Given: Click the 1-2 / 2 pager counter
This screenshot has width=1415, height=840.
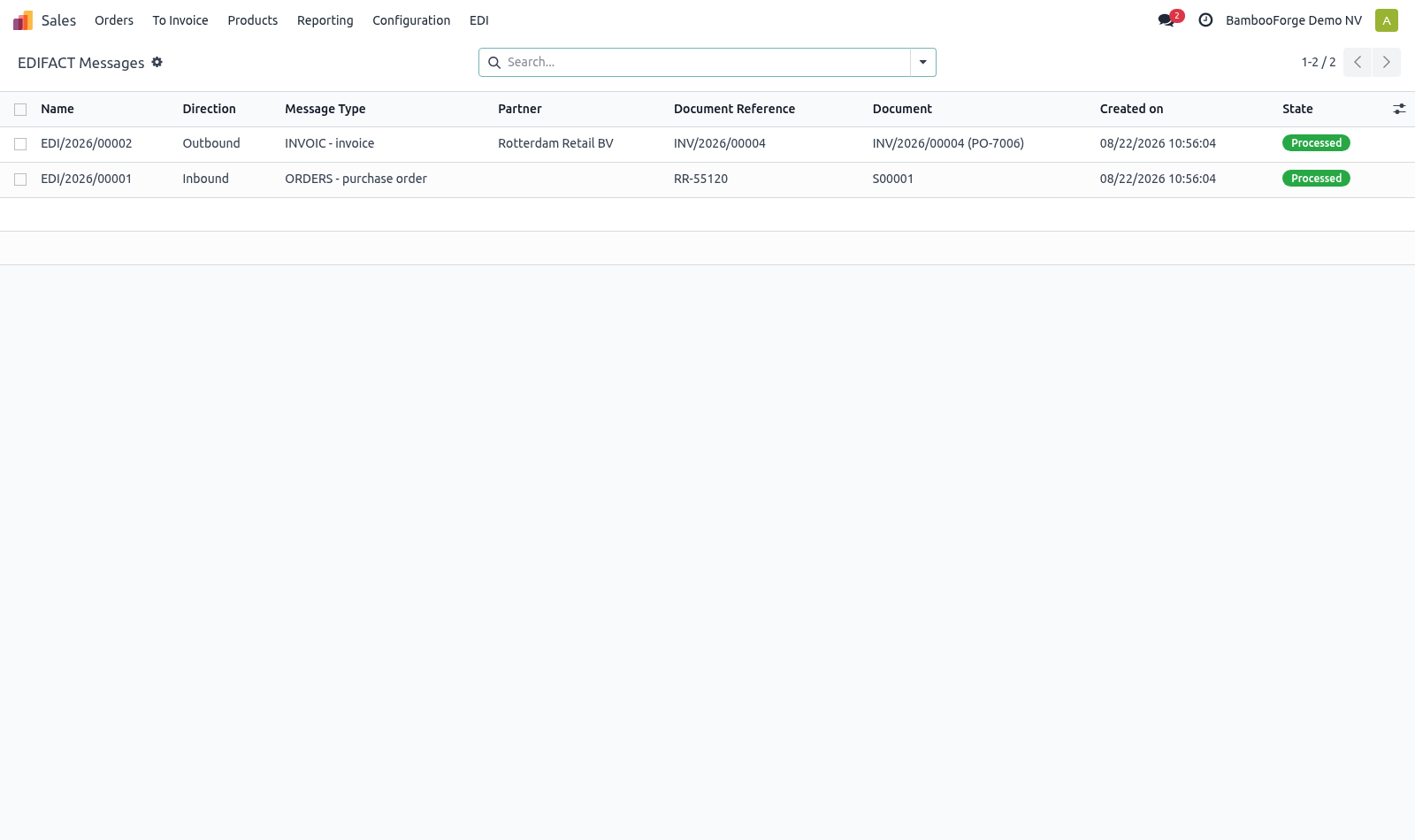Looking at the screenshot, I should point(1319,62).
